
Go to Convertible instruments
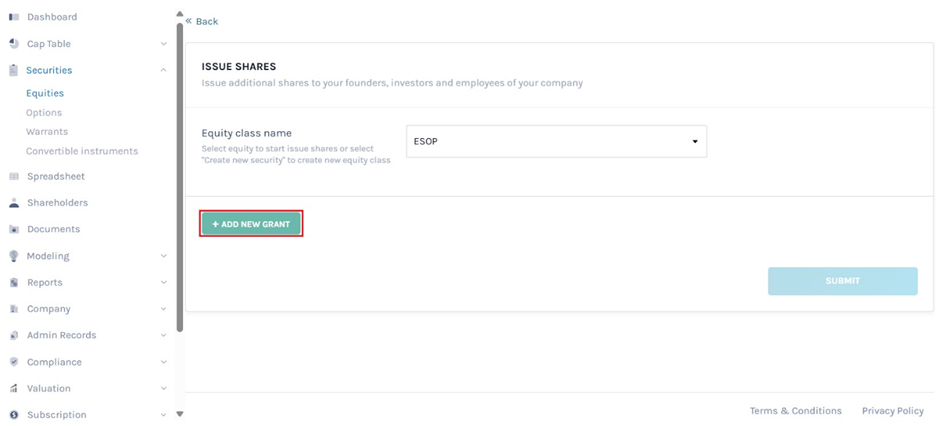click(82, 151)
